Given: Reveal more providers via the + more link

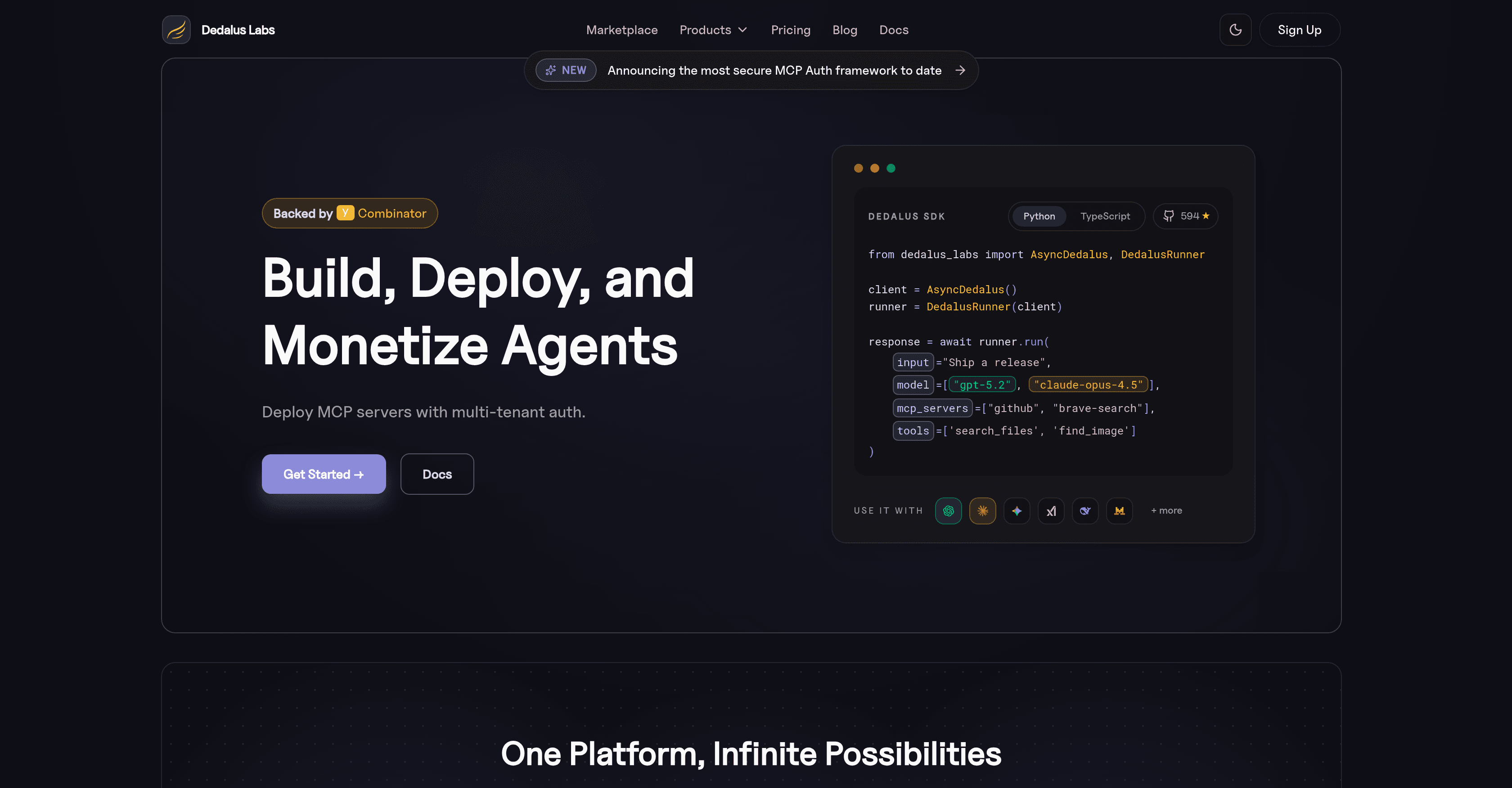Looking at the screenshot, I should coord(1166,510).
